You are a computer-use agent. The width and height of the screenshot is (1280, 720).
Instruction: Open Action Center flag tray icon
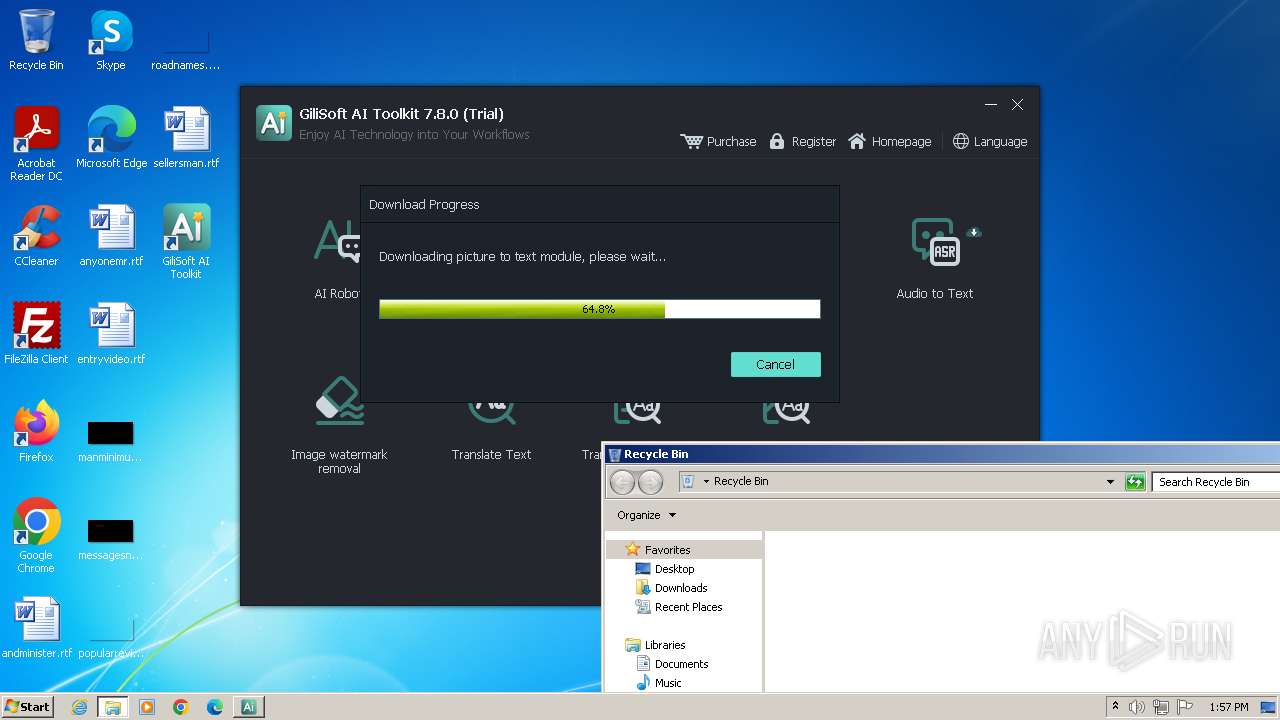1184,707
